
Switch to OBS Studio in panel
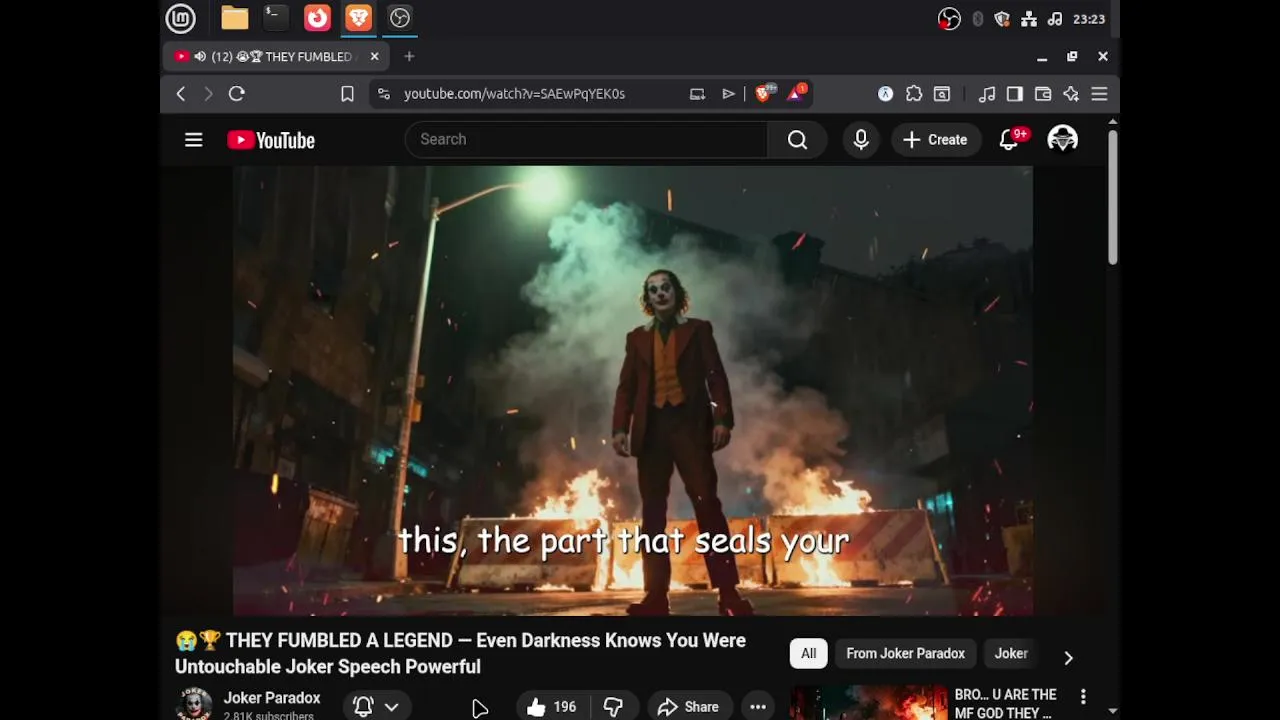pos(400,18)
